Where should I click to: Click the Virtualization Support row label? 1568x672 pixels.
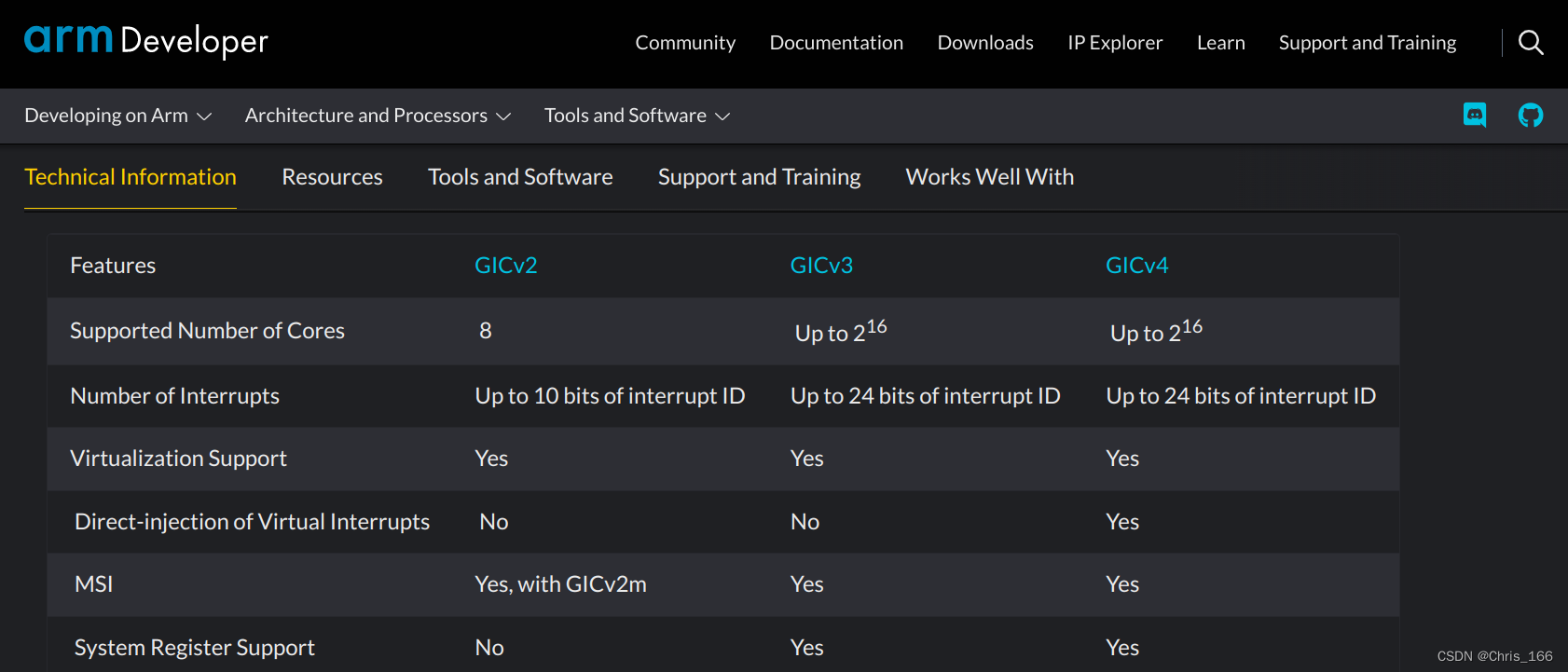178,459
